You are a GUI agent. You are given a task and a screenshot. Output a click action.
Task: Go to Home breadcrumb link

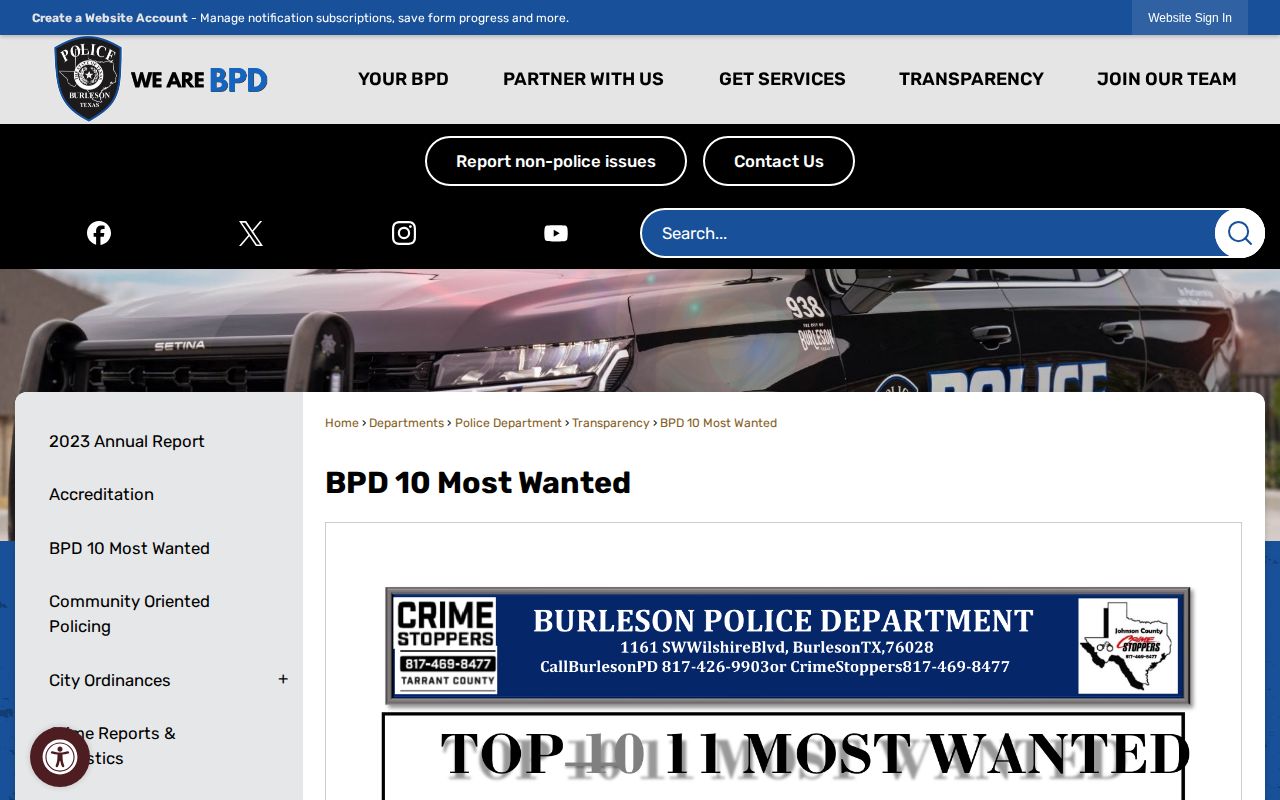click(x=342, y=423)
